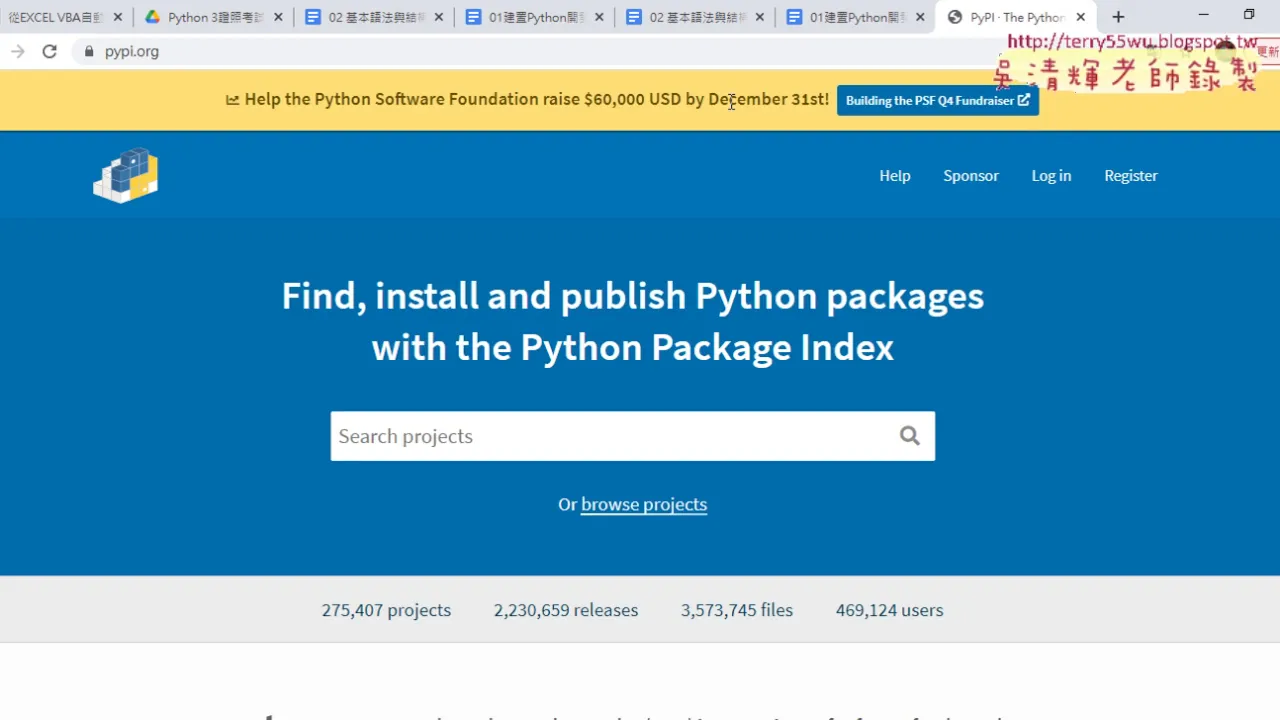
Task: Click the search magnifier icon
Action: point(909,436)
